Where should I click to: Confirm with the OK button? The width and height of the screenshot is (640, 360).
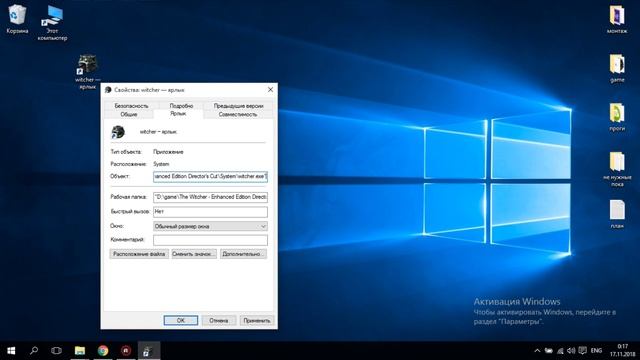pyautogui.click(x=181, y=320)
